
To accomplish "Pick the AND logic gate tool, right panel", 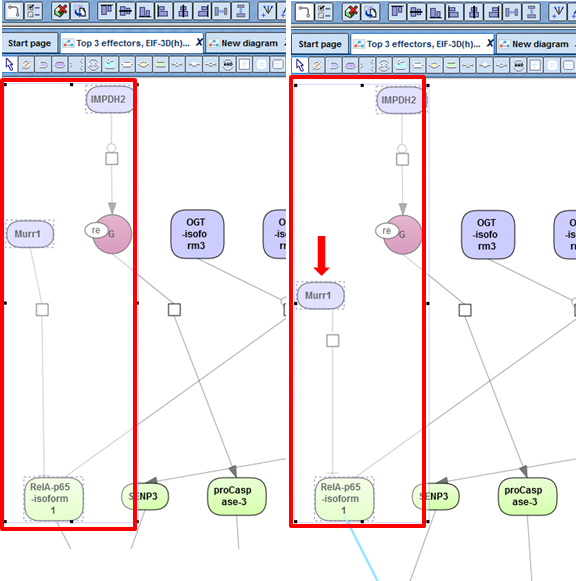I will tap(518, 65).
